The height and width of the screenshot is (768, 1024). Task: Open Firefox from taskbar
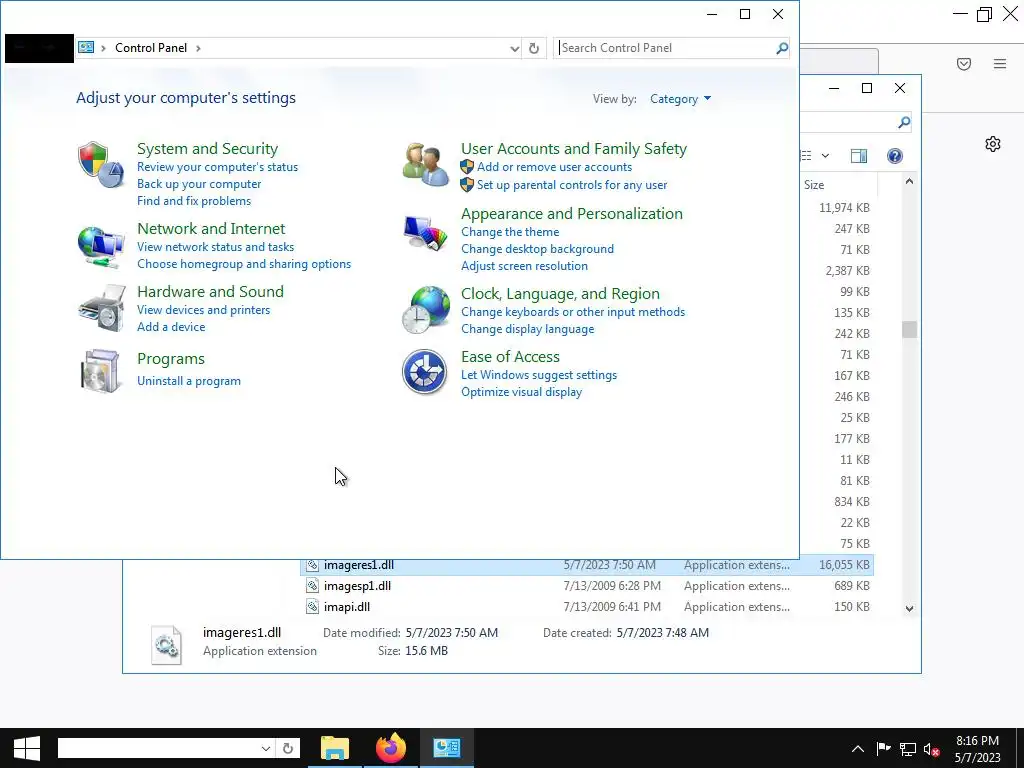point(391,748)
